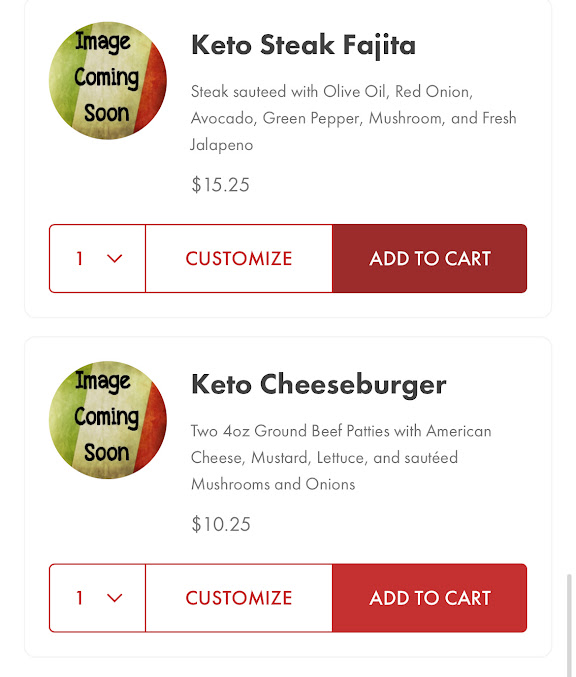
Task: Open the Keto Cheeseburger placeholder image
Action: 108,420
